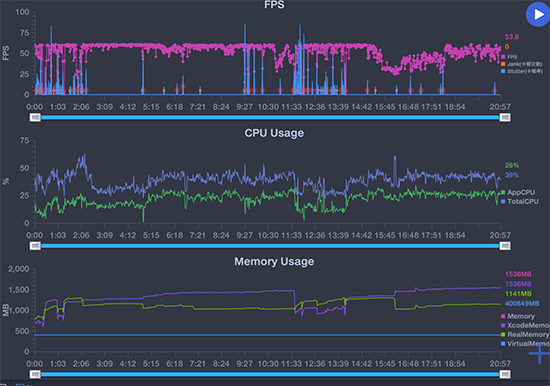Click CPU Usage right range handle

(x=505, y=246)
